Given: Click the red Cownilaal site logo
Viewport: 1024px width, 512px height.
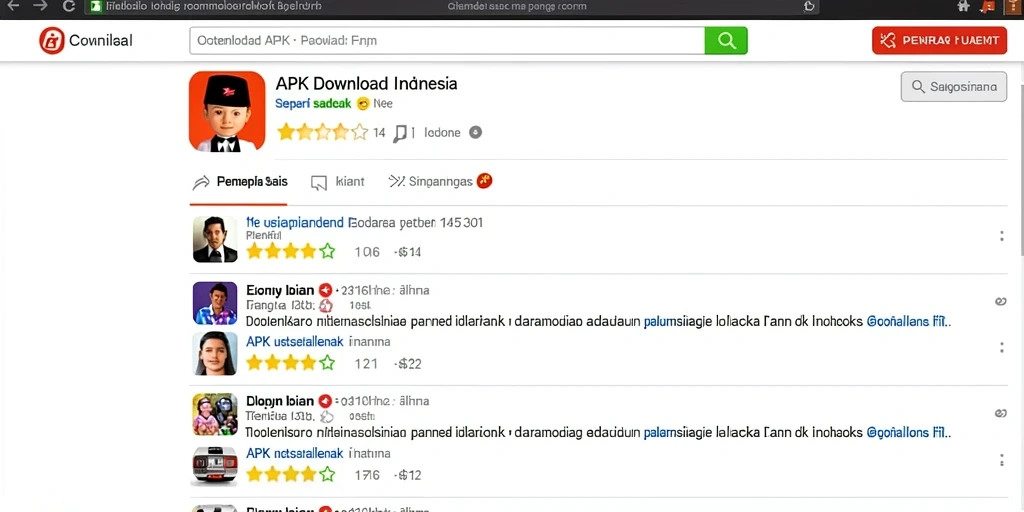Looking at the screenshot, I should (x=52, y=40).
